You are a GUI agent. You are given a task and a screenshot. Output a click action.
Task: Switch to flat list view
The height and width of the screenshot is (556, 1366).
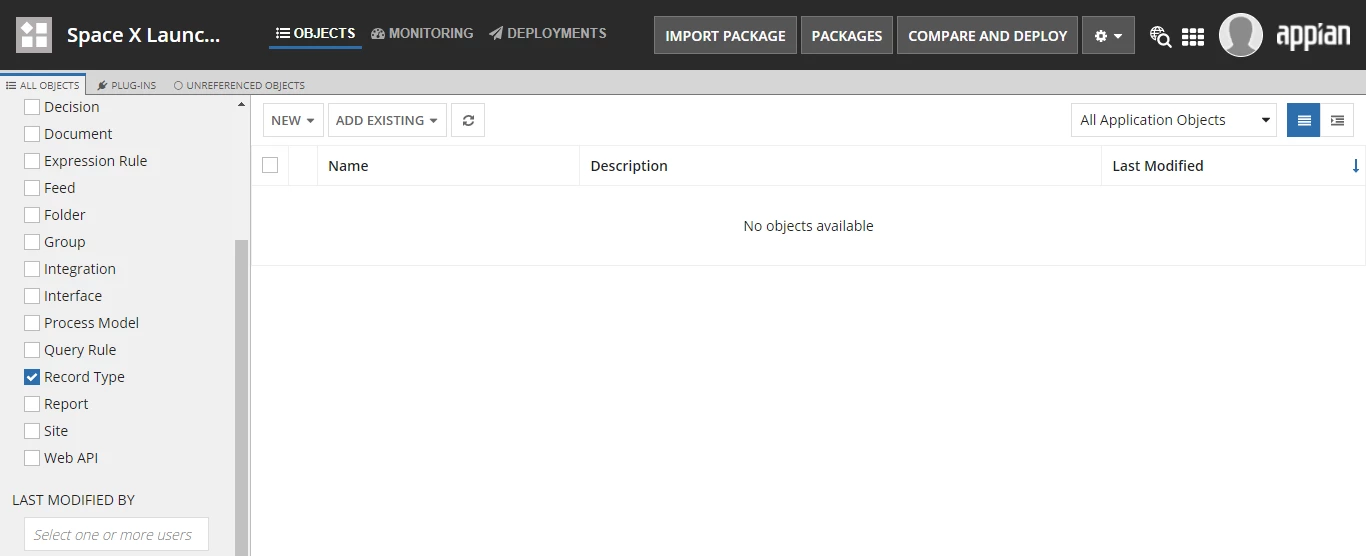(1304, 120)
